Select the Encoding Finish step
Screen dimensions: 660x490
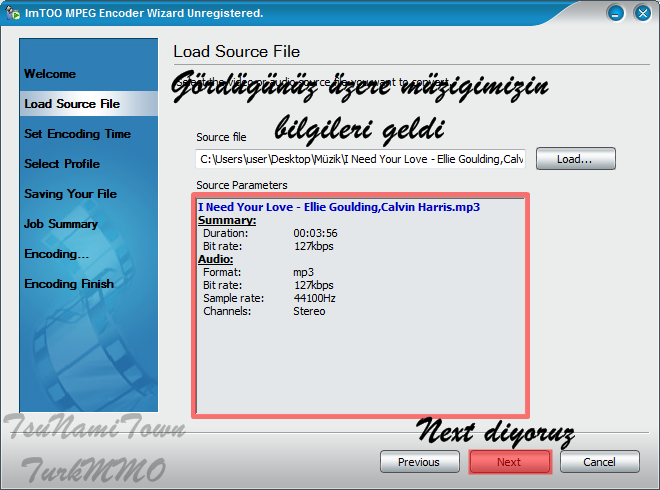pos(69,284)
